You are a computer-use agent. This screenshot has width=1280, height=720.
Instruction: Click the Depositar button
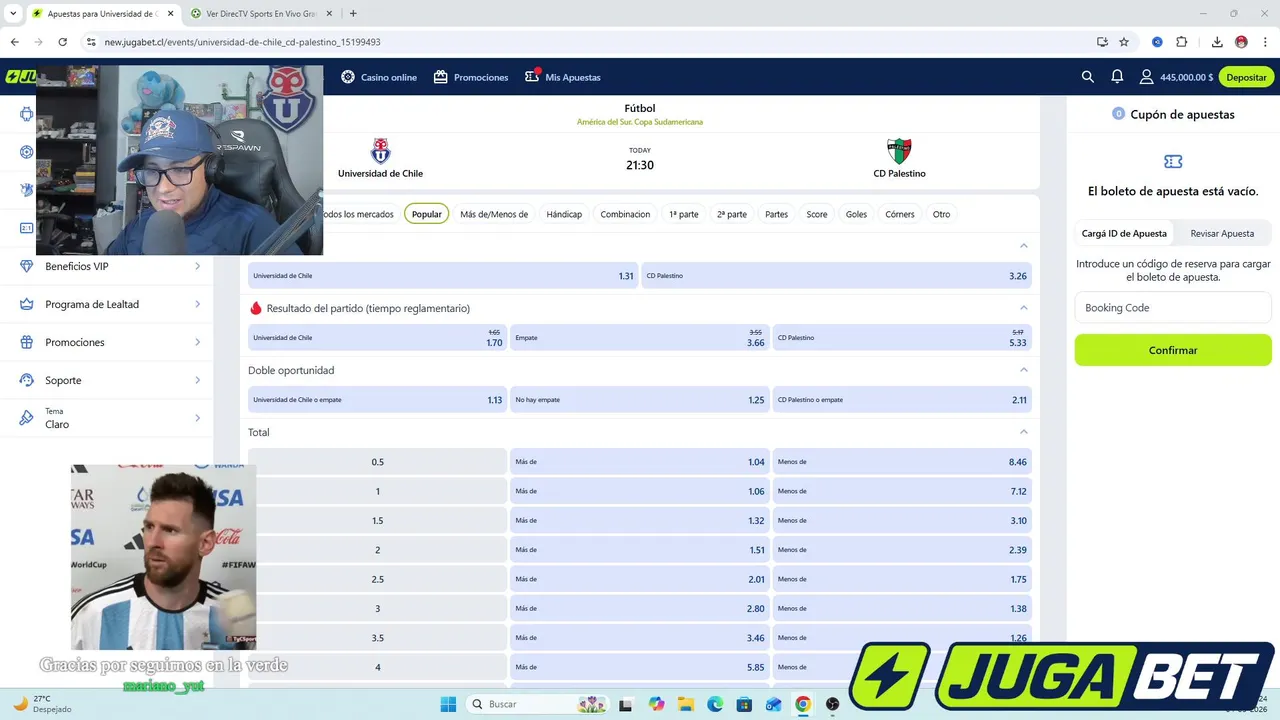pos(1246,77)
